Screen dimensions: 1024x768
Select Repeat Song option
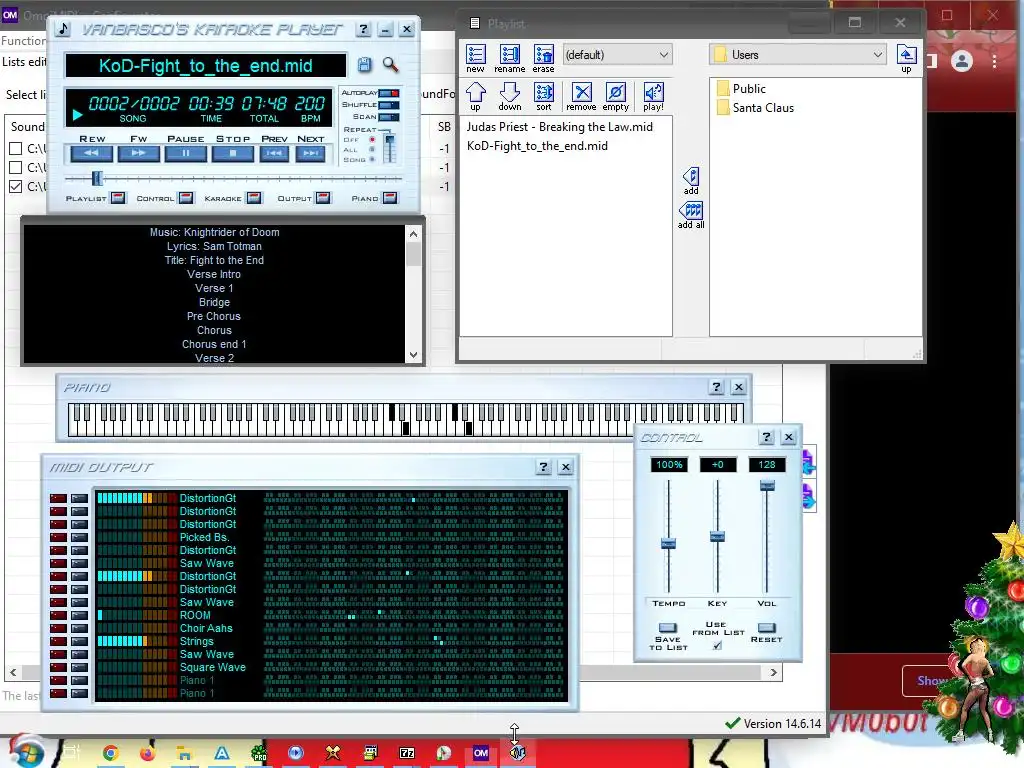(372, 159)
